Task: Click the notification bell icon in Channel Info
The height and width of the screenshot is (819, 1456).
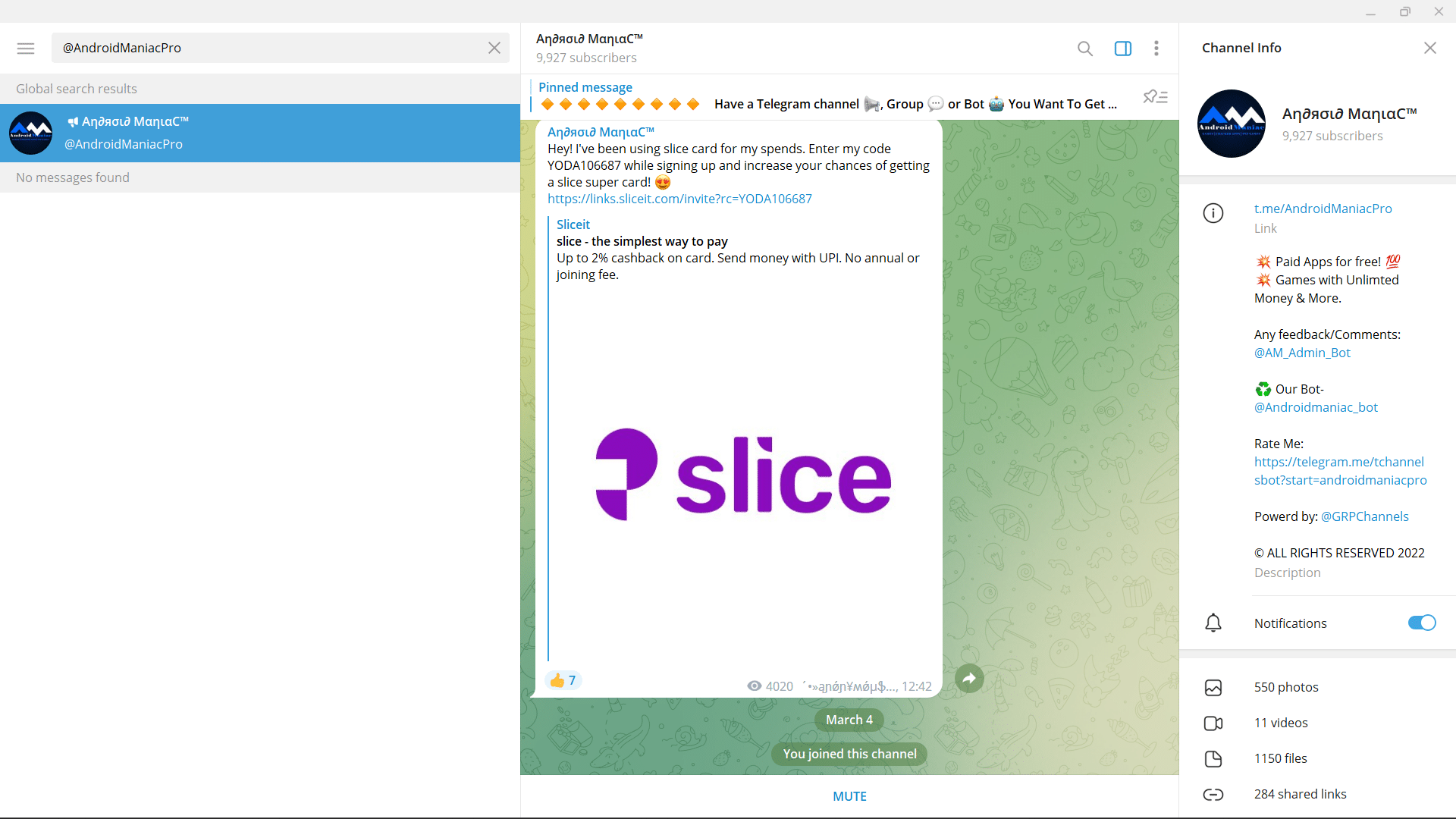Action: pyautogui.click(x=1213, y=622)
